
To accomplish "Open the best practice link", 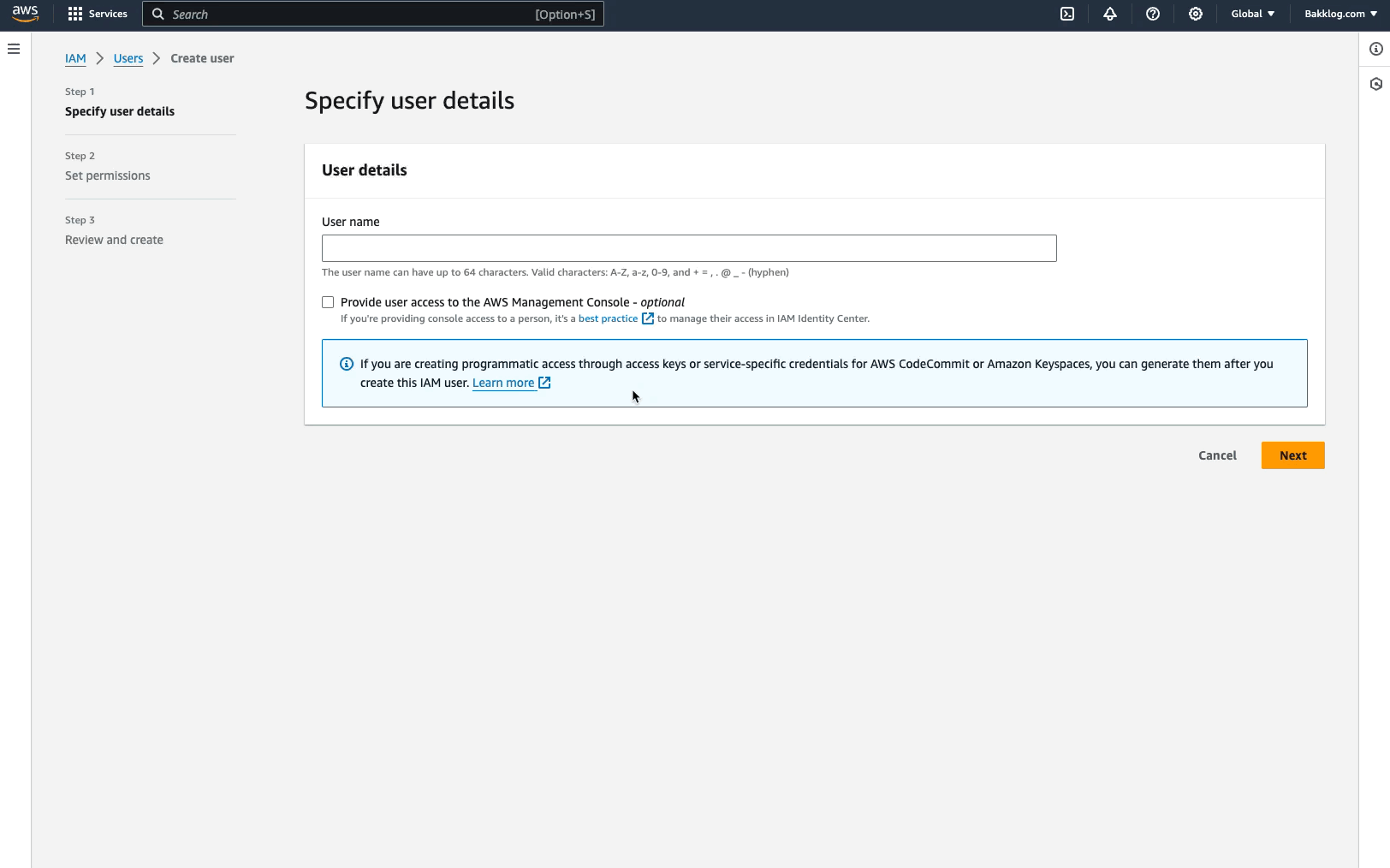I will pos(608,318).
